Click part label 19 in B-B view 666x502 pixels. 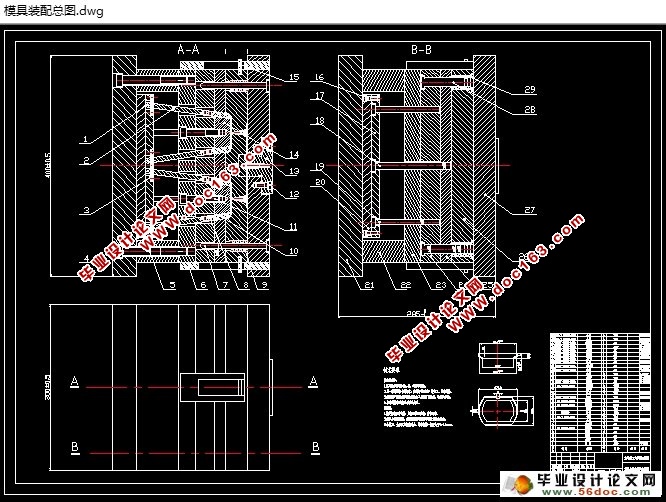(319, 166)
